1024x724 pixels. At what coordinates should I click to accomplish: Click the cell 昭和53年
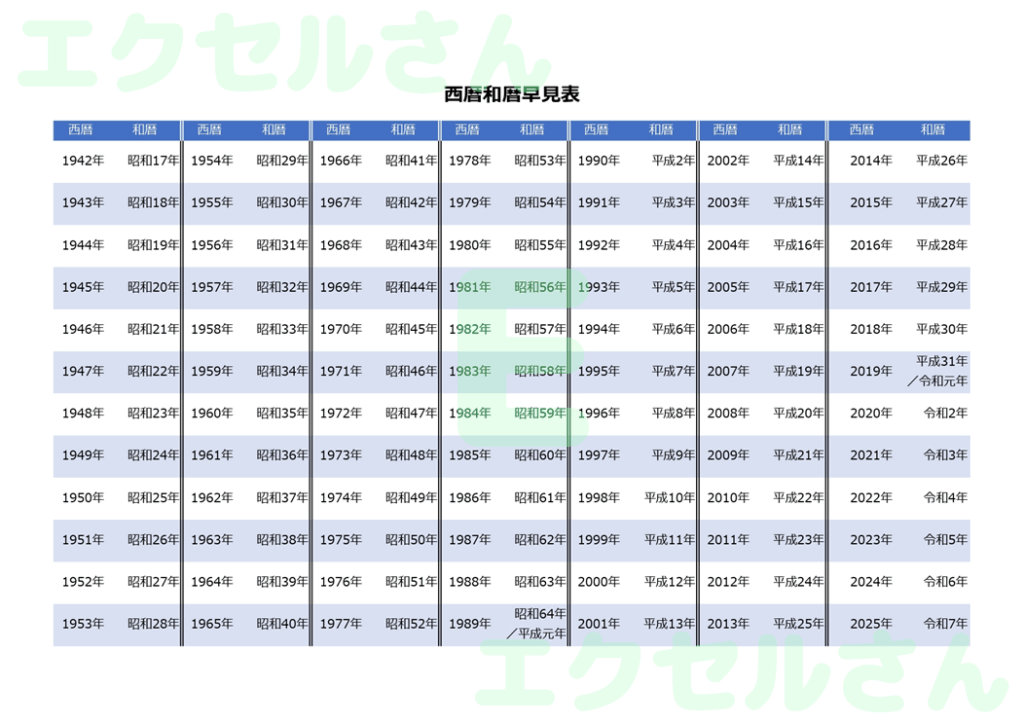tap(539, 161)
